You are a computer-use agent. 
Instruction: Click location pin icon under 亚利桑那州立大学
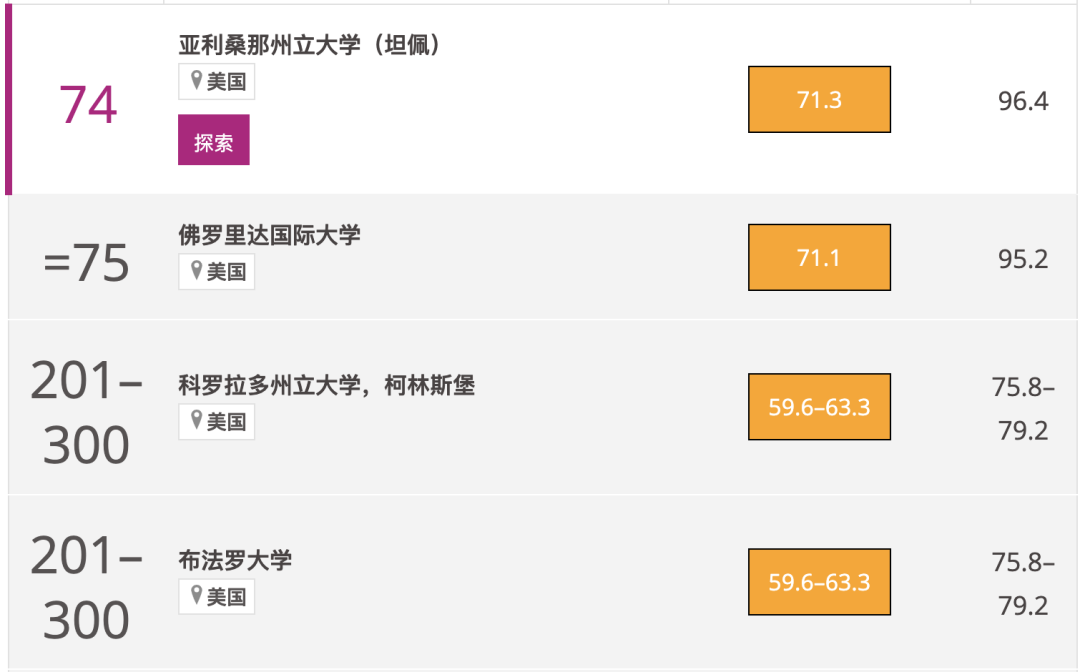tap(196, 81)
